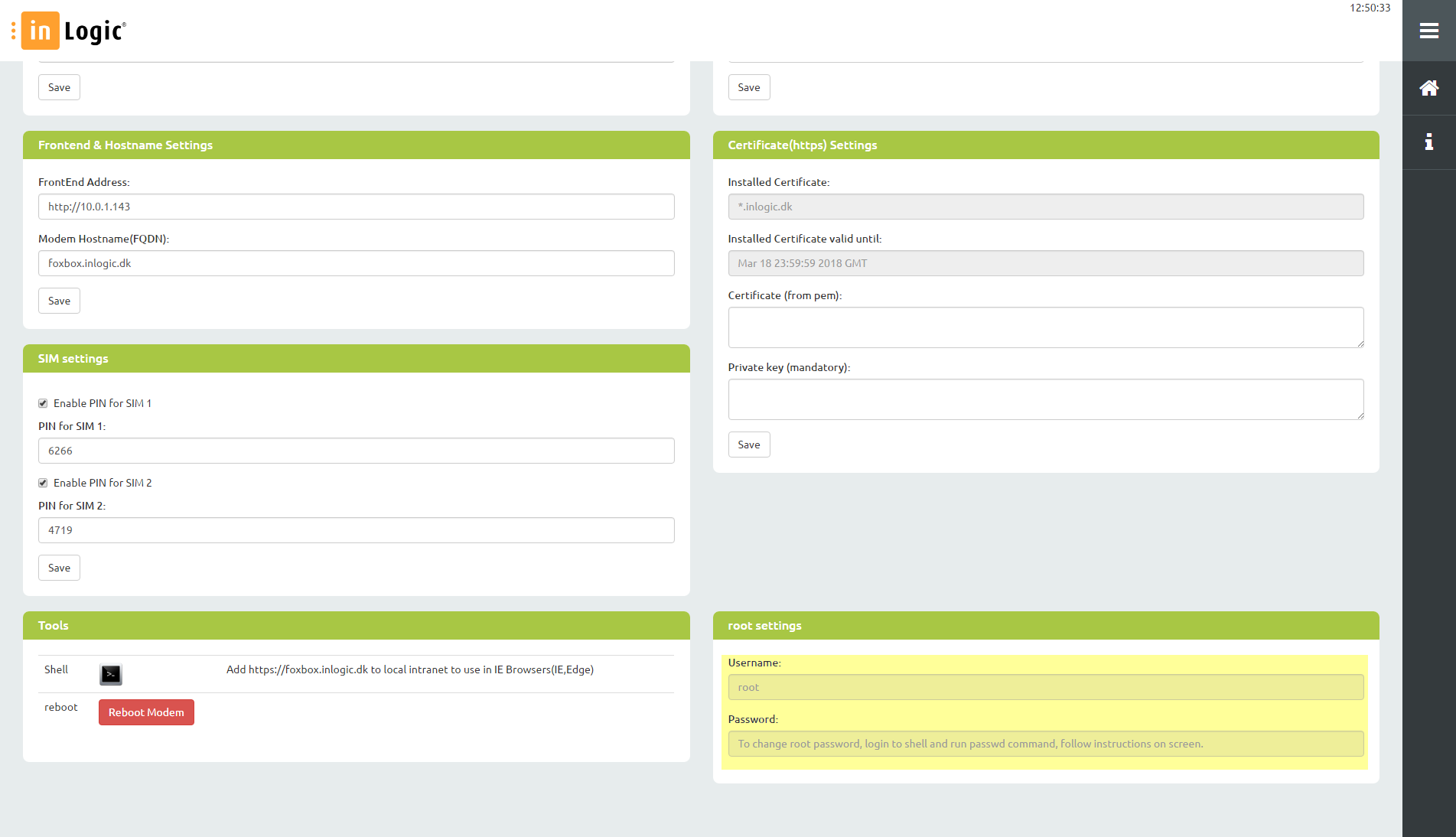
Task: Click the Private key text area
Action: [1045, 399]
